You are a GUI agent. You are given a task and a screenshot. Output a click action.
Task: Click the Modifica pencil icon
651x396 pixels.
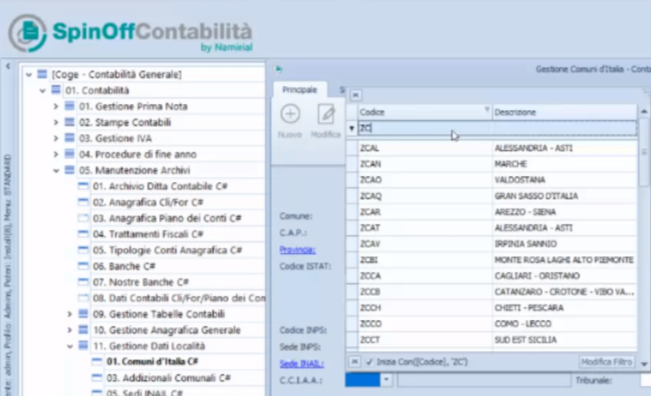click(326, 114)
